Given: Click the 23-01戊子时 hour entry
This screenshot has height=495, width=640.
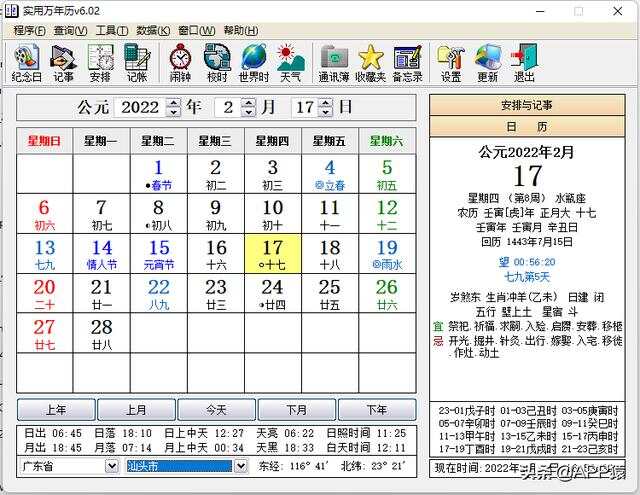Looking at the screenshot, I should click(x=466, y=411).
